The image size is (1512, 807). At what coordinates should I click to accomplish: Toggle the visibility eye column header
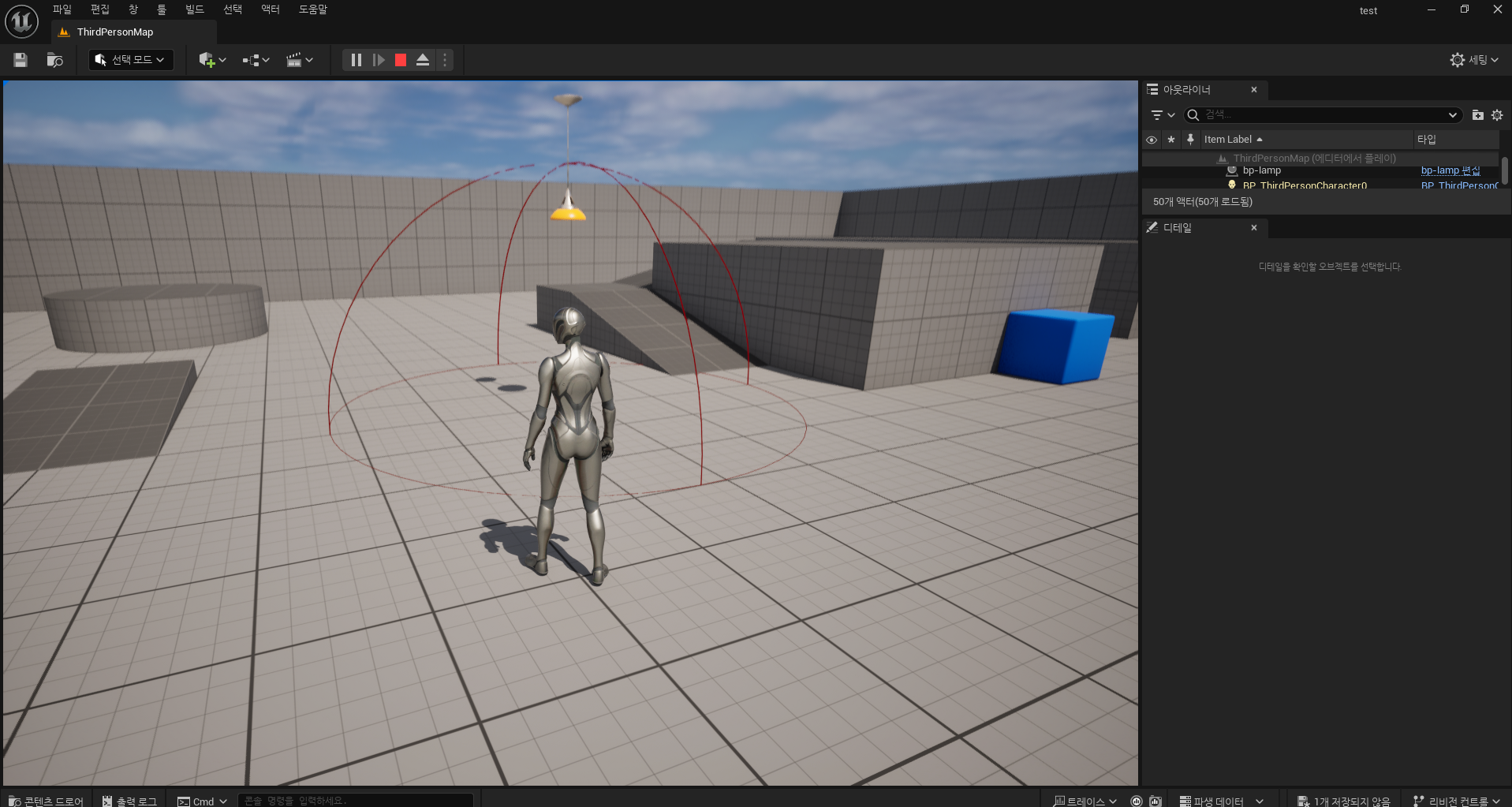coord(1152,140)
